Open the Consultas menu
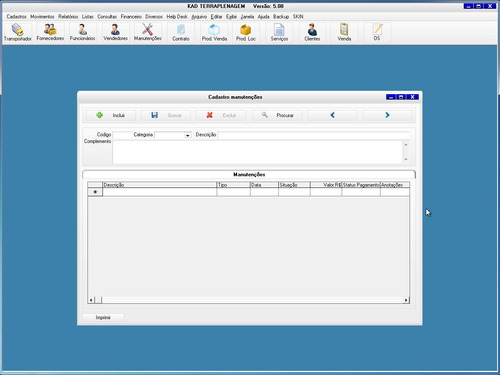This screenshot has width=500, height=375. point(107,17)
